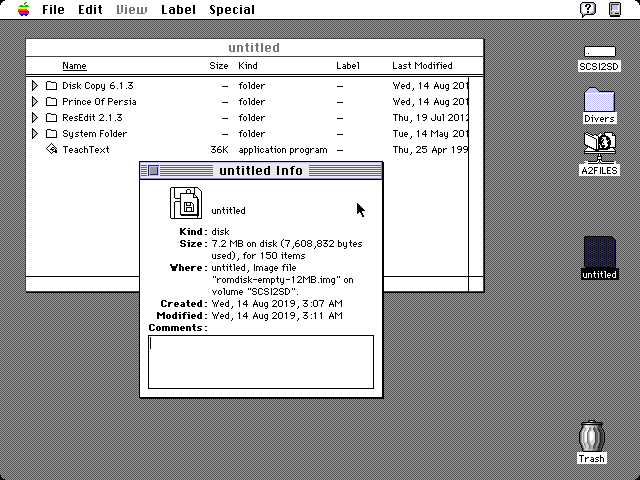The height and width of the screenshot is (480, 640).
Task: Expand the Disk Copy 6.1.3 folder
Action: [x=35, y=85]
